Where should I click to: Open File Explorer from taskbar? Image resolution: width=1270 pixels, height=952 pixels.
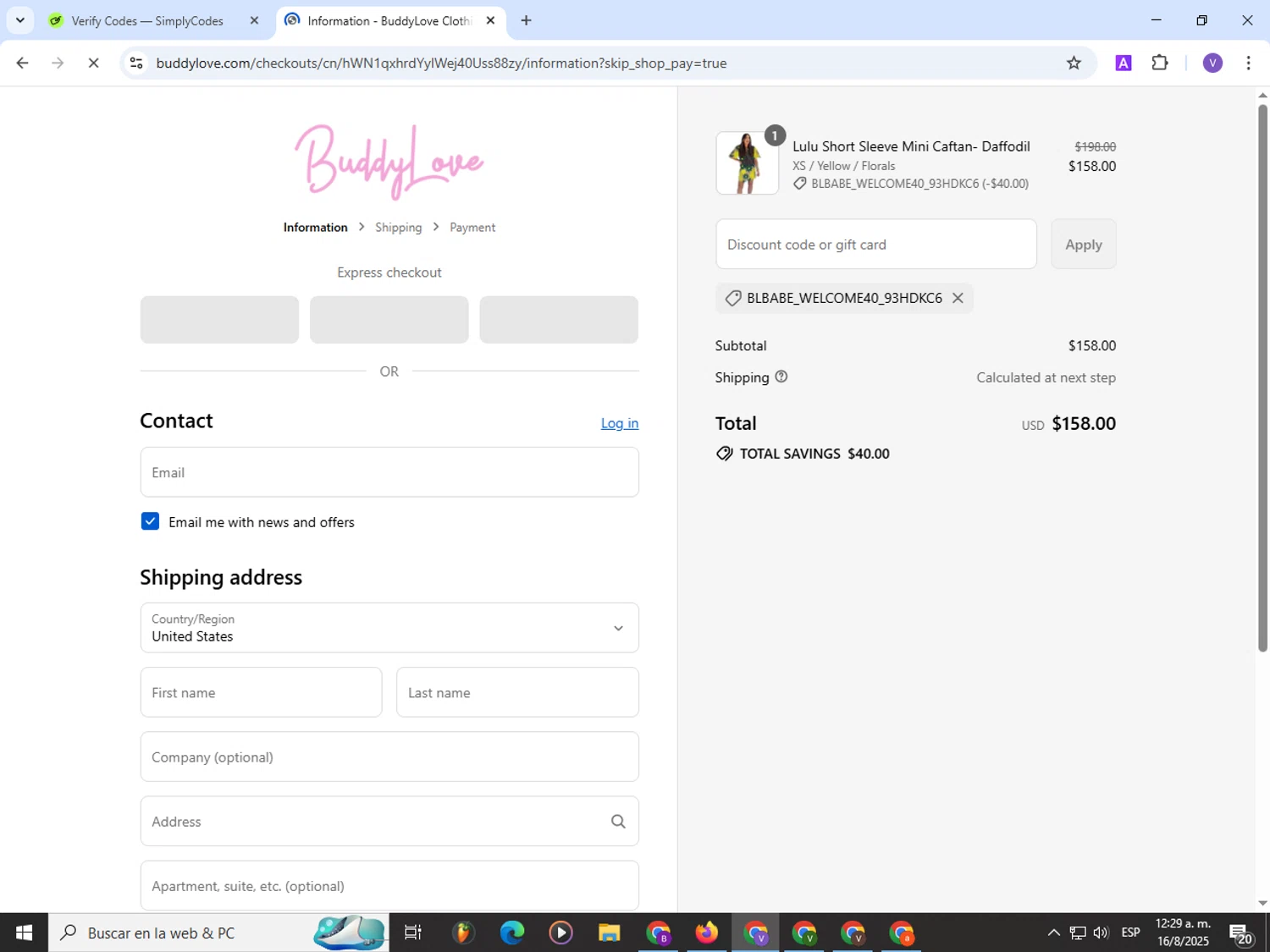tap(609, 933)
